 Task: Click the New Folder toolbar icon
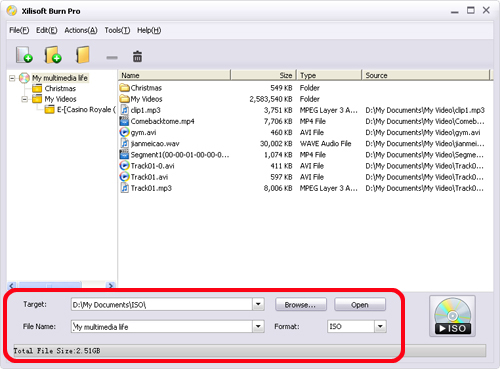[82, 55]
